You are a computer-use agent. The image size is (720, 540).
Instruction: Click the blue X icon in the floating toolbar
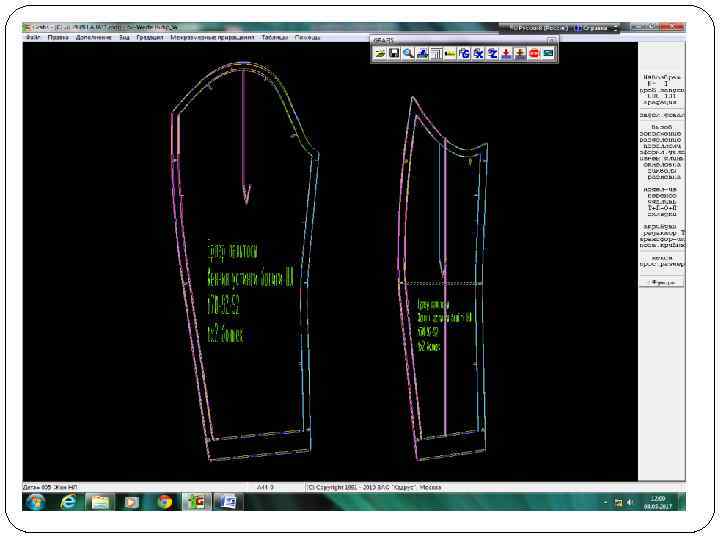coord(478,54)
